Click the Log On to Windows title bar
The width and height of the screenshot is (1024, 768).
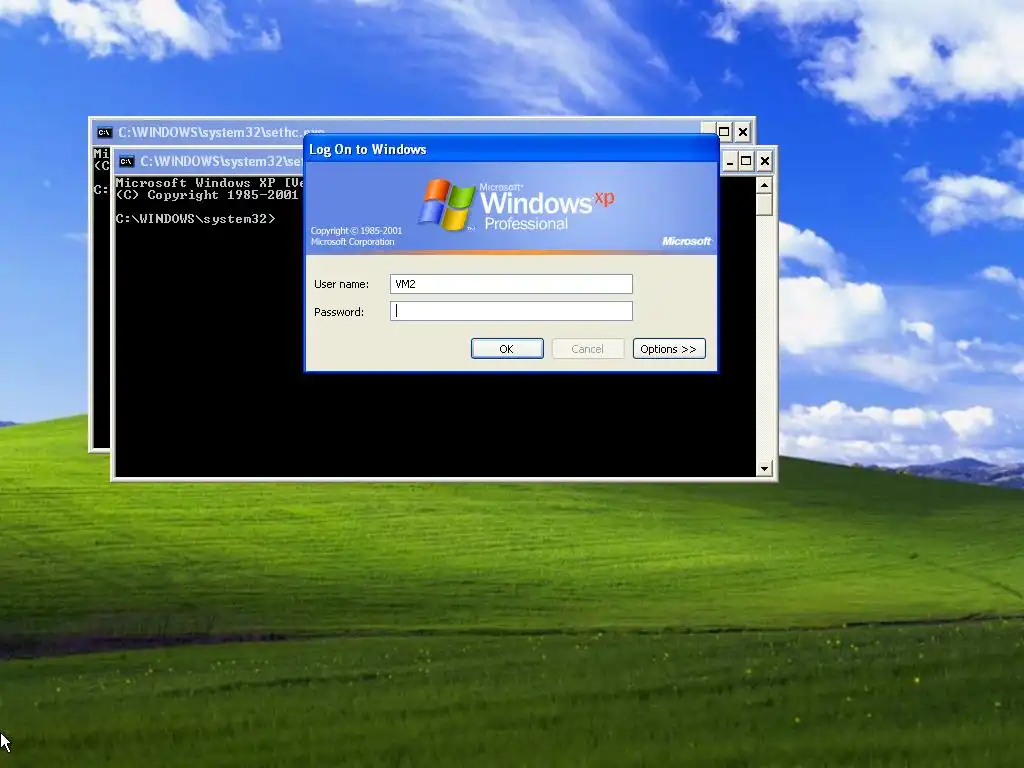pos(511,150)
